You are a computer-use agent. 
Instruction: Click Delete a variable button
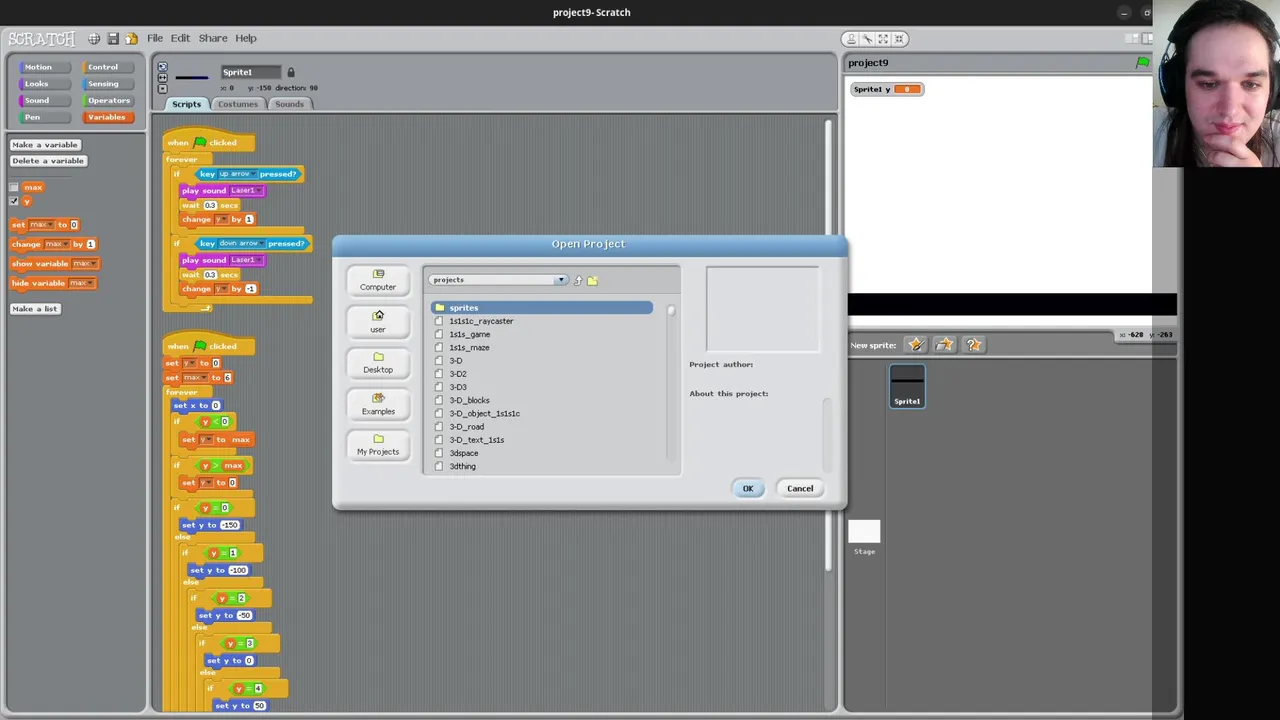48,161
